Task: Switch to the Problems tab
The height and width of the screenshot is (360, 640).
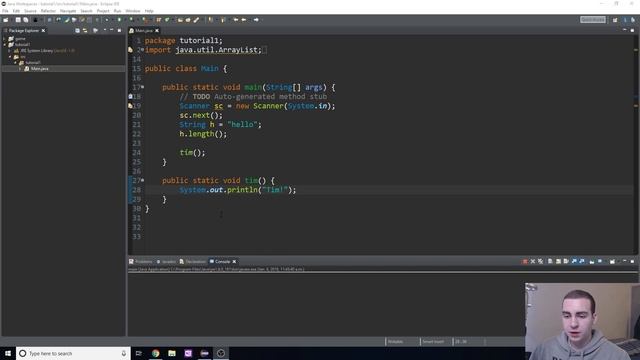Action: [141, 261]
